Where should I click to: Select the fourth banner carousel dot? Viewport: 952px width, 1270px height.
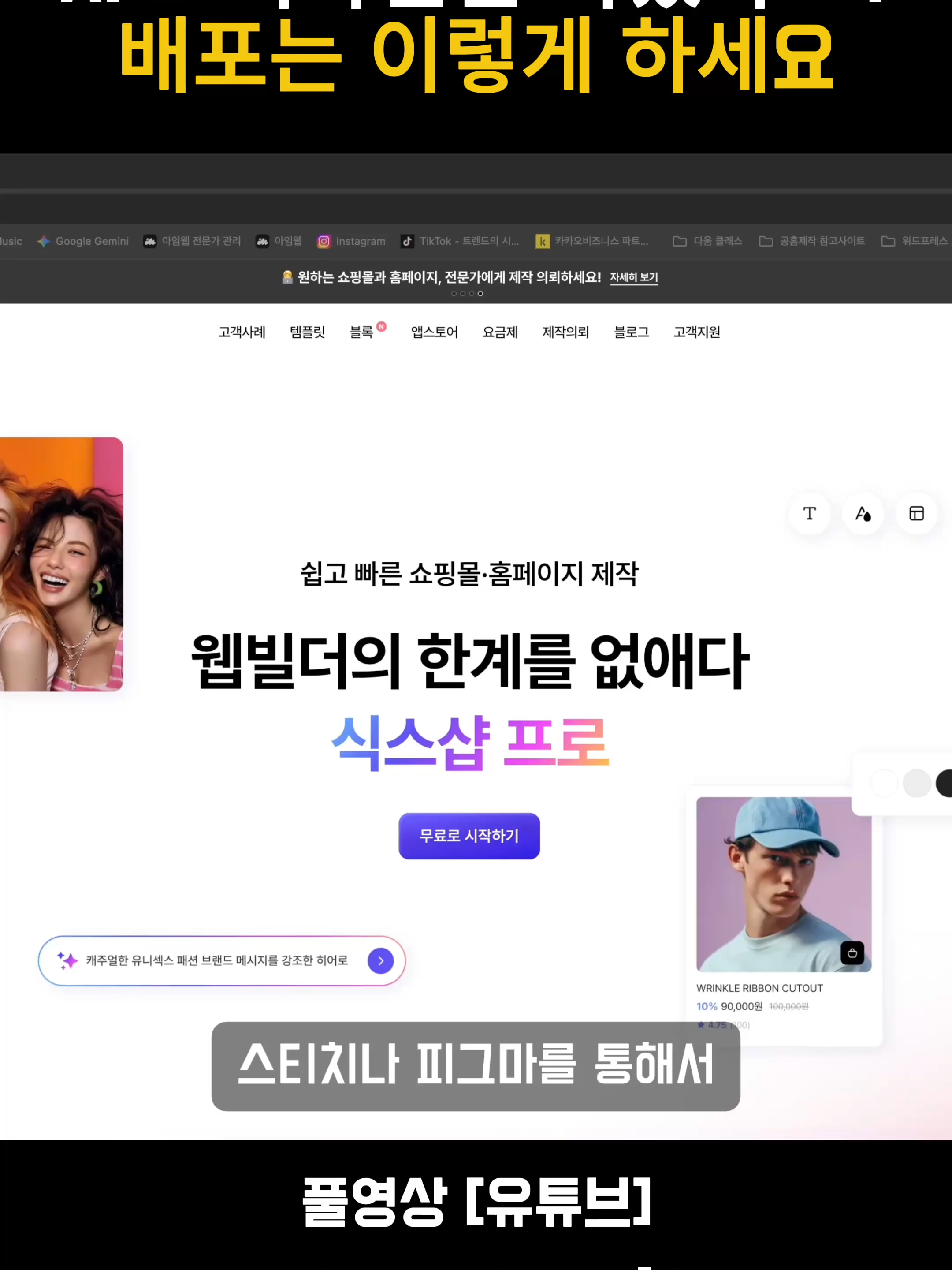tap(480, 293)
